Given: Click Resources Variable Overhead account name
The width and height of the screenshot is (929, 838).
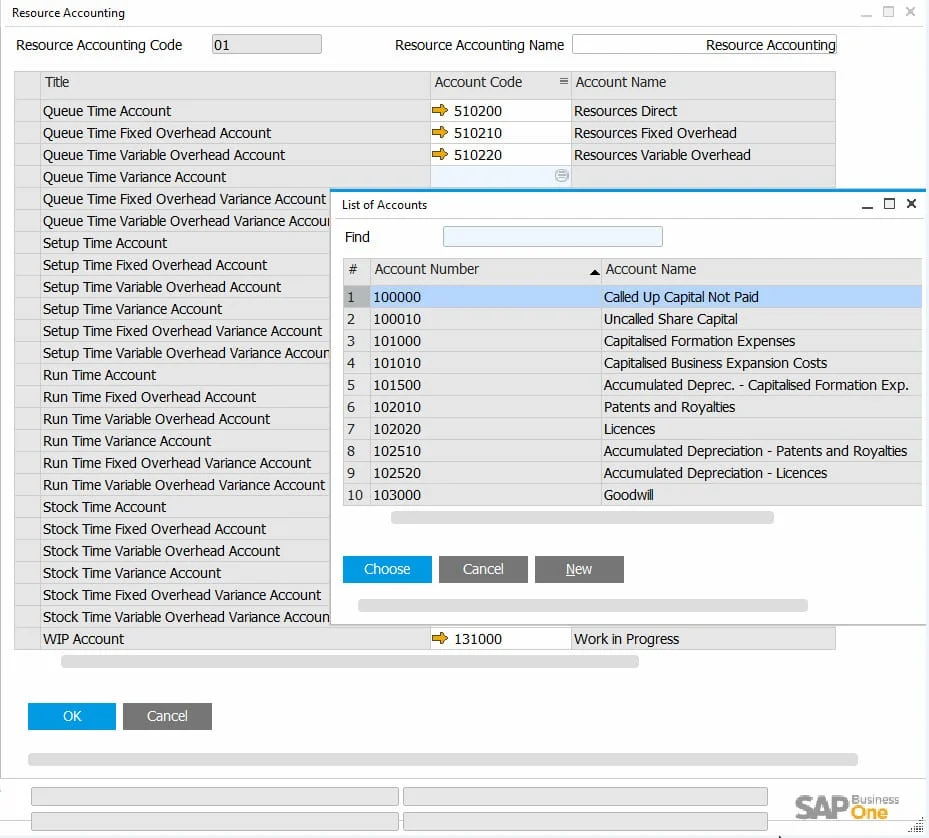Looking at the screenshot, I should pos(703,155).
